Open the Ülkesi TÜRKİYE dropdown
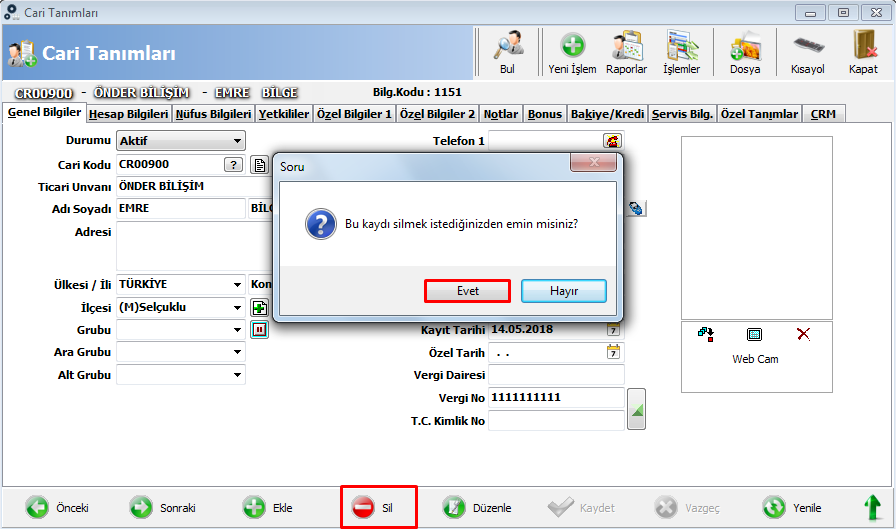 (x=237, y=284)
